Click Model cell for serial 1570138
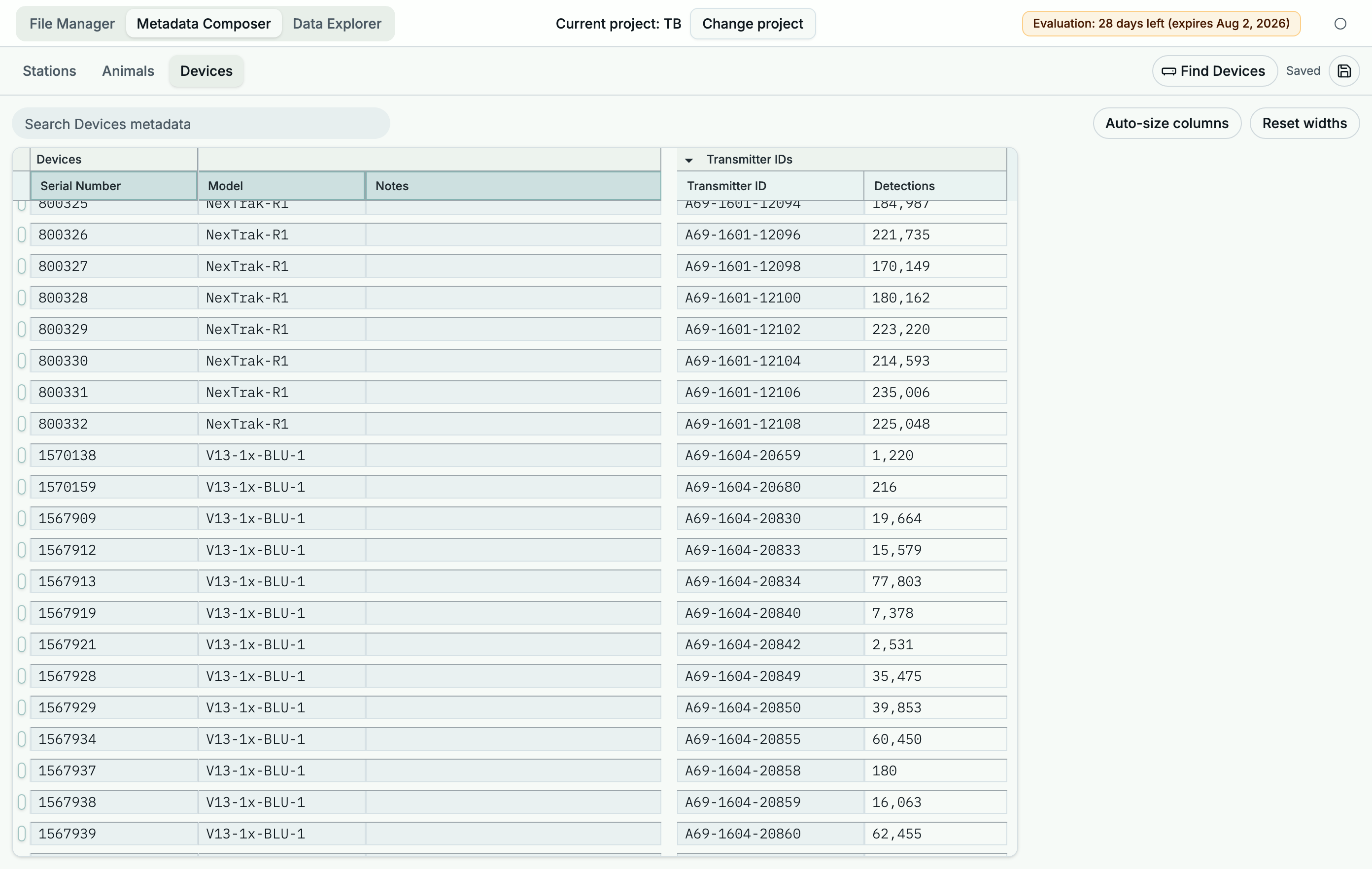This screenshot has width=1372, height=869. click(281, 455)
